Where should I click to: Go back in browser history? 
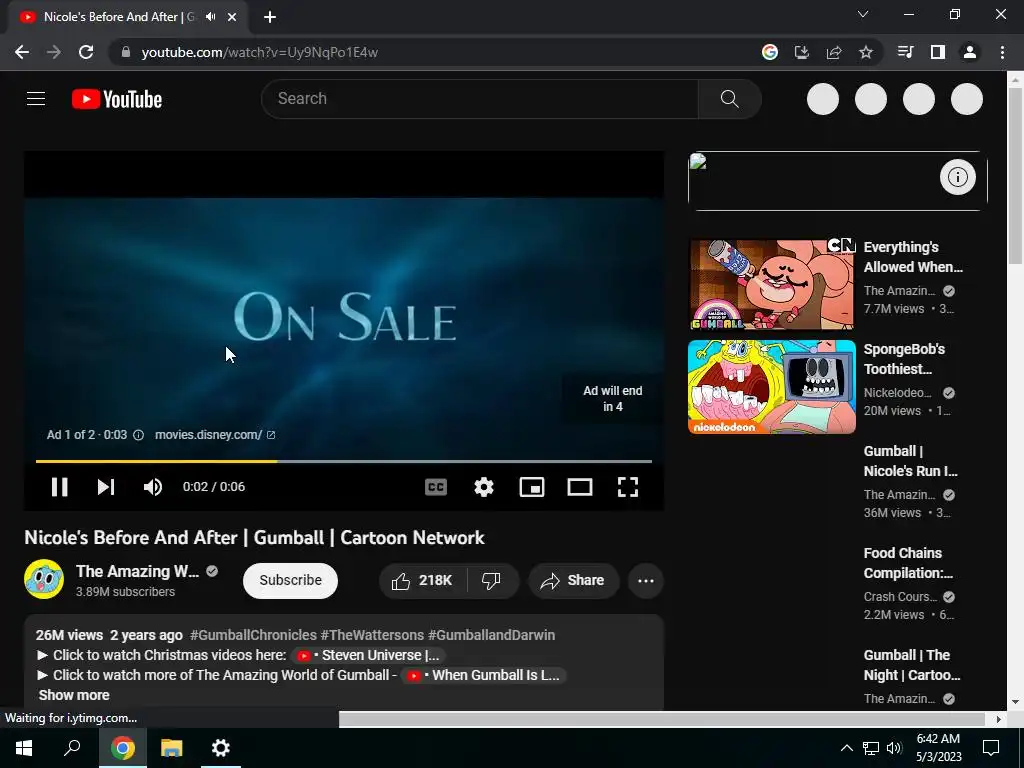click(x=22, y=52)
